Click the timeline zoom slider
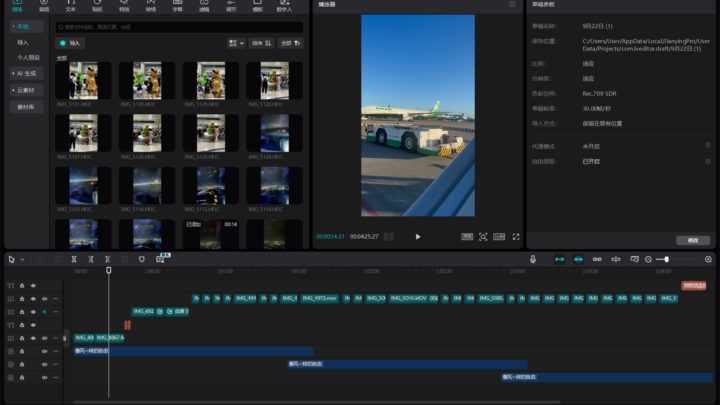This screenshot has width=720, height=405. (x=666, y=259)
